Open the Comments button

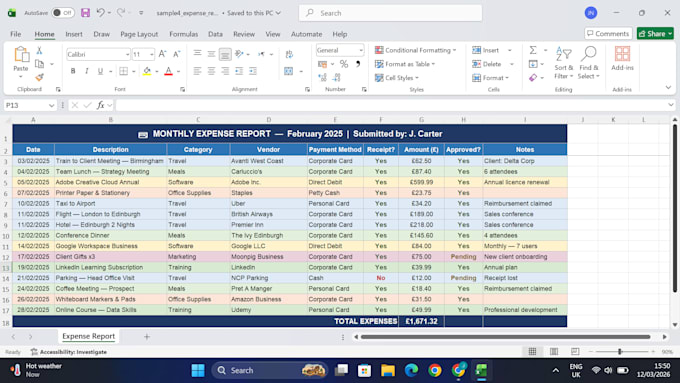click(x=608, y=33)
